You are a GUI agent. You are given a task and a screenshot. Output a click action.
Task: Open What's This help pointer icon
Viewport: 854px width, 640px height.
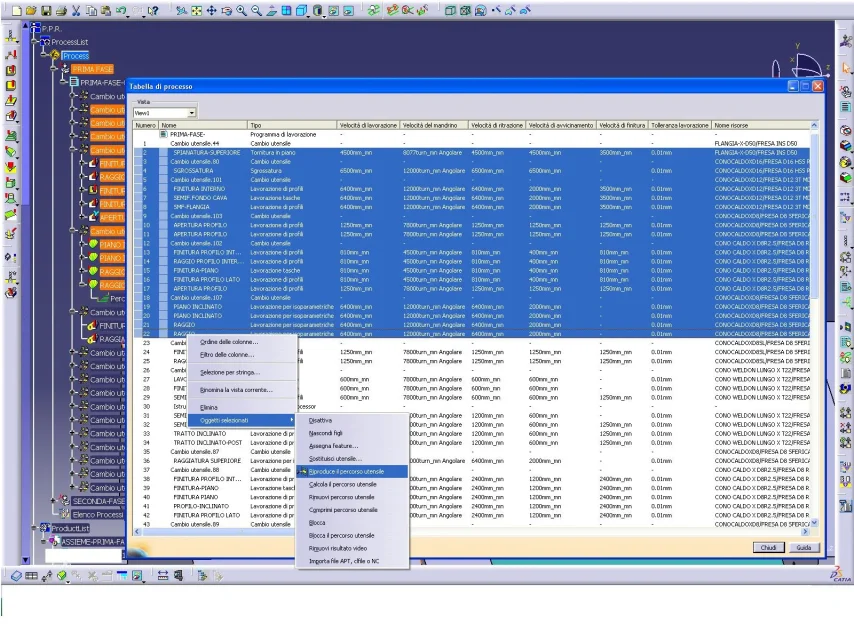(153, 10)
